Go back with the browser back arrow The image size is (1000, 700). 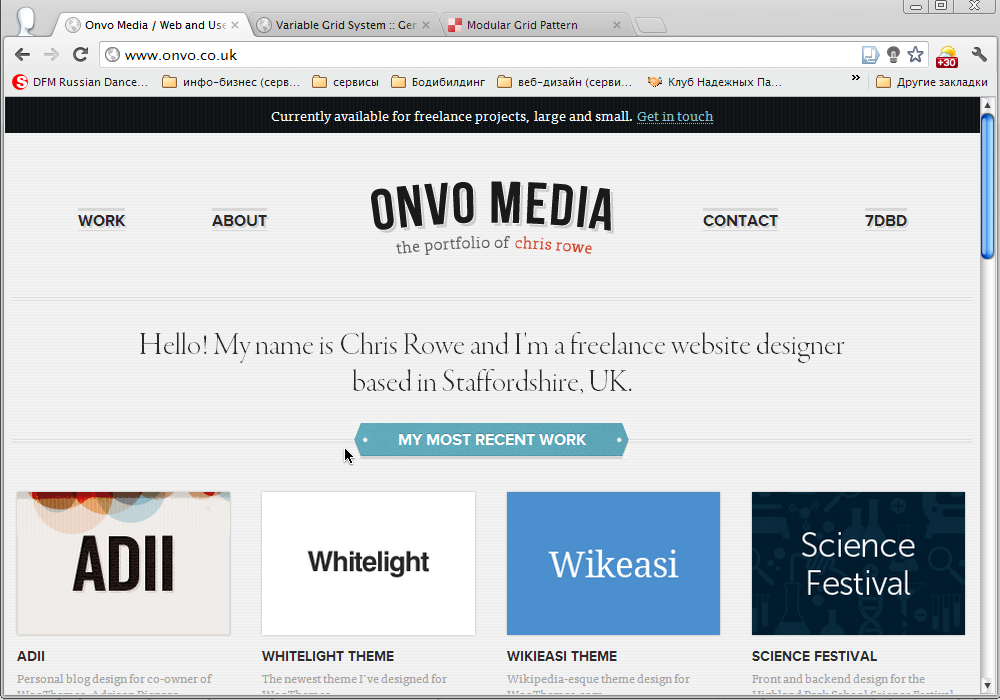(22, 55)
